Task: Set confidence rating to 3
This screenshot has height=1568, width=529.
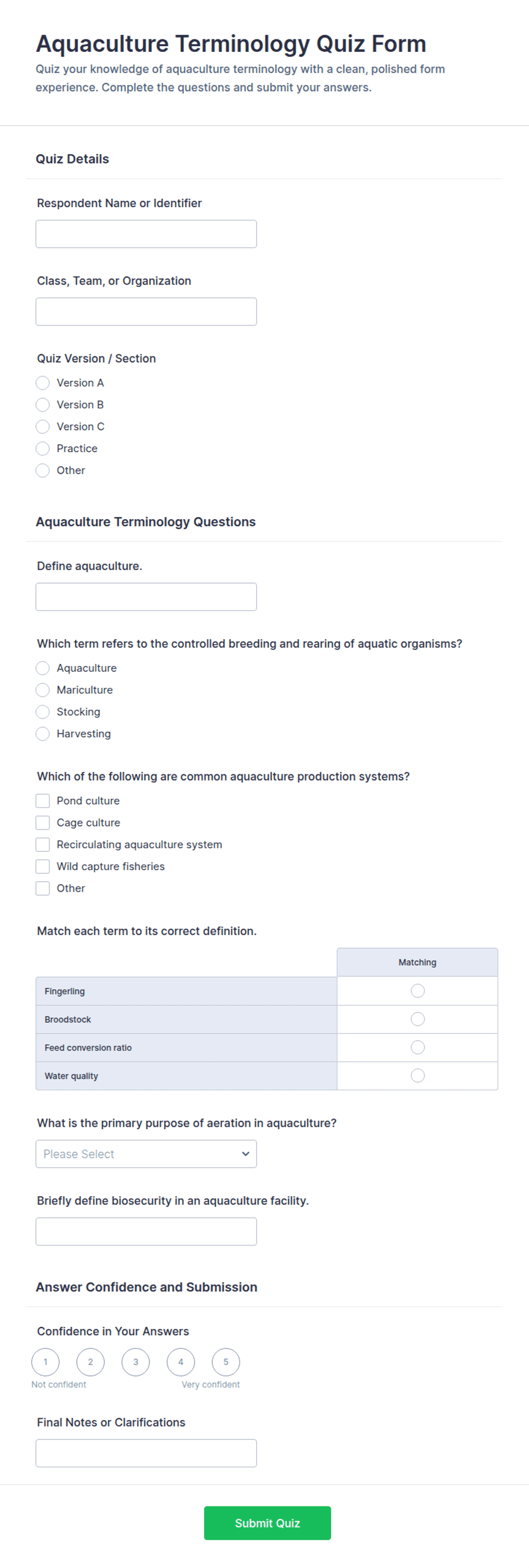Action: [135, 1362]
